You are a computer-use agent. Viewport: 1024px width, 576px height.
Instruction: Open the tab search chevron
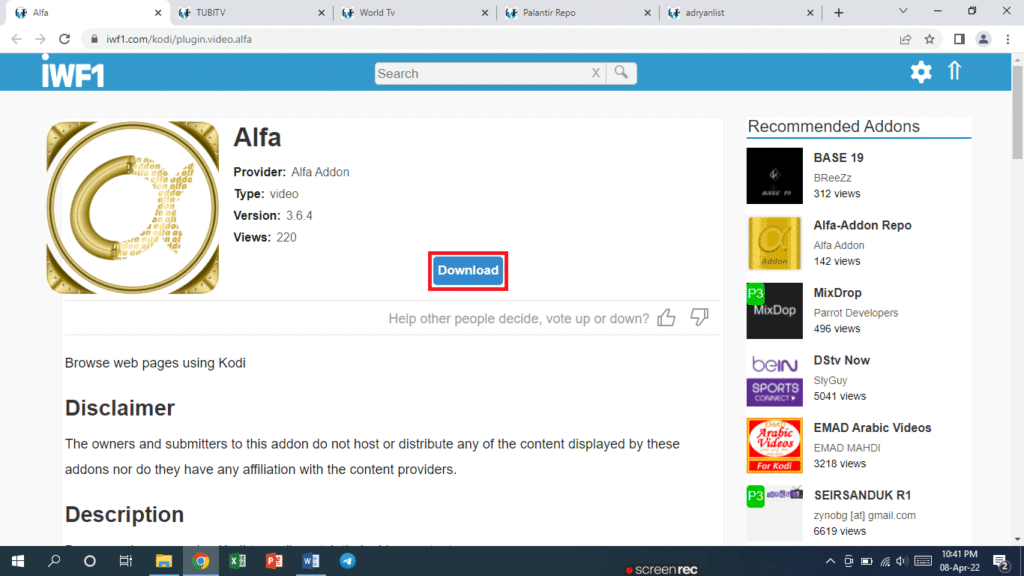click(902, 12)
